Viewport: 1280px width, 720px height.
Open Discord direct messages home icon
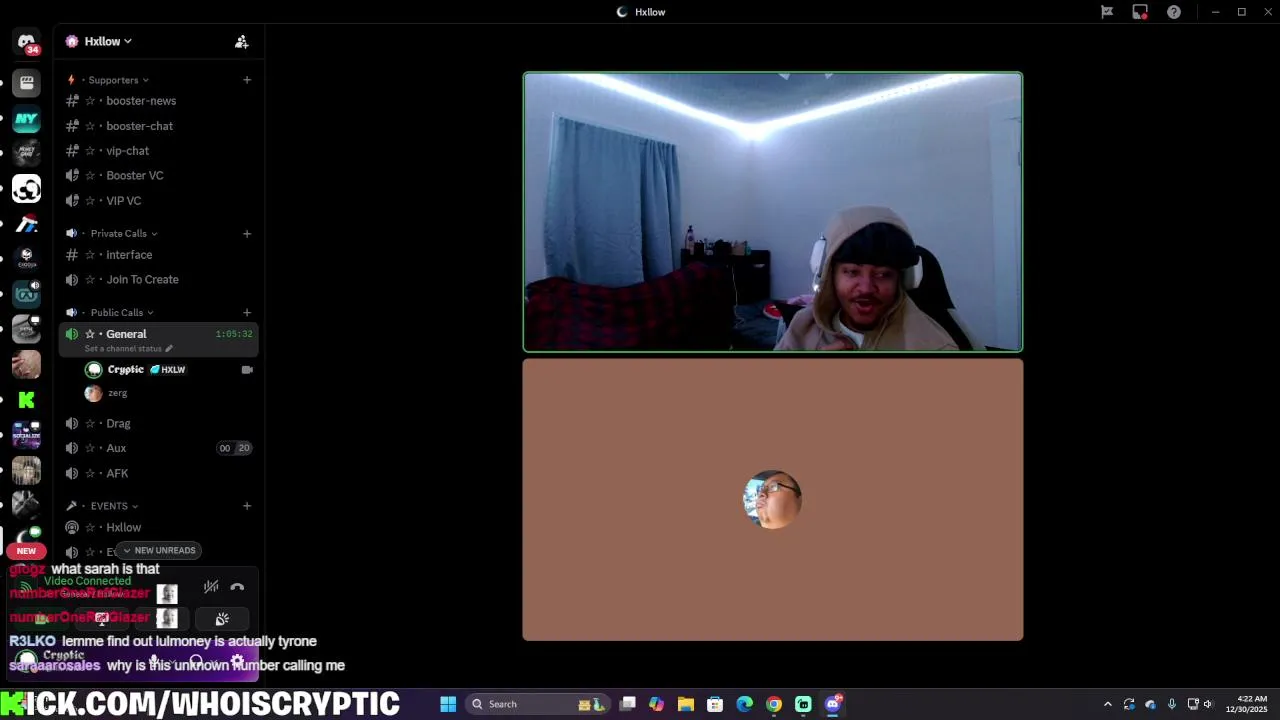27,43
